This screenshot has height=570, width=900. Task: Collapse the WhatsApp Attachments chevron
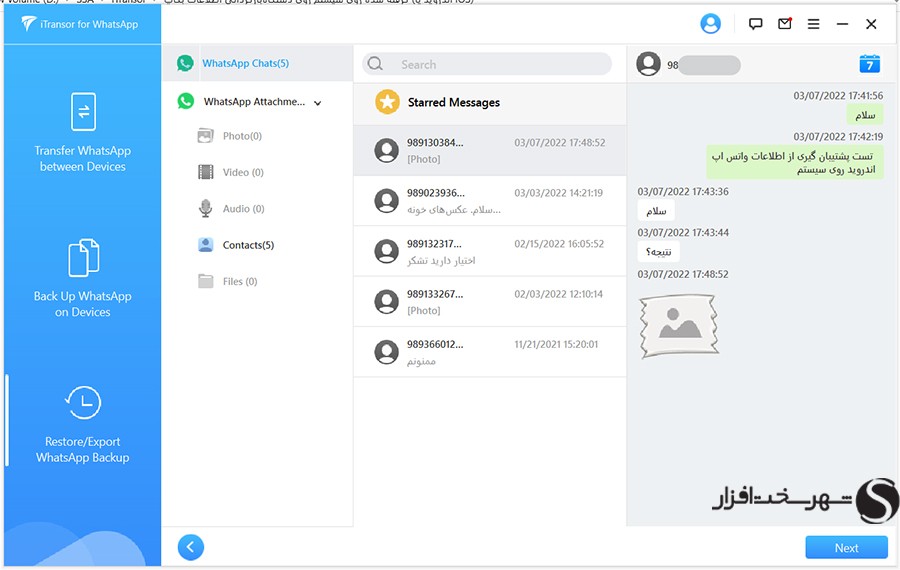coord(317,103)
